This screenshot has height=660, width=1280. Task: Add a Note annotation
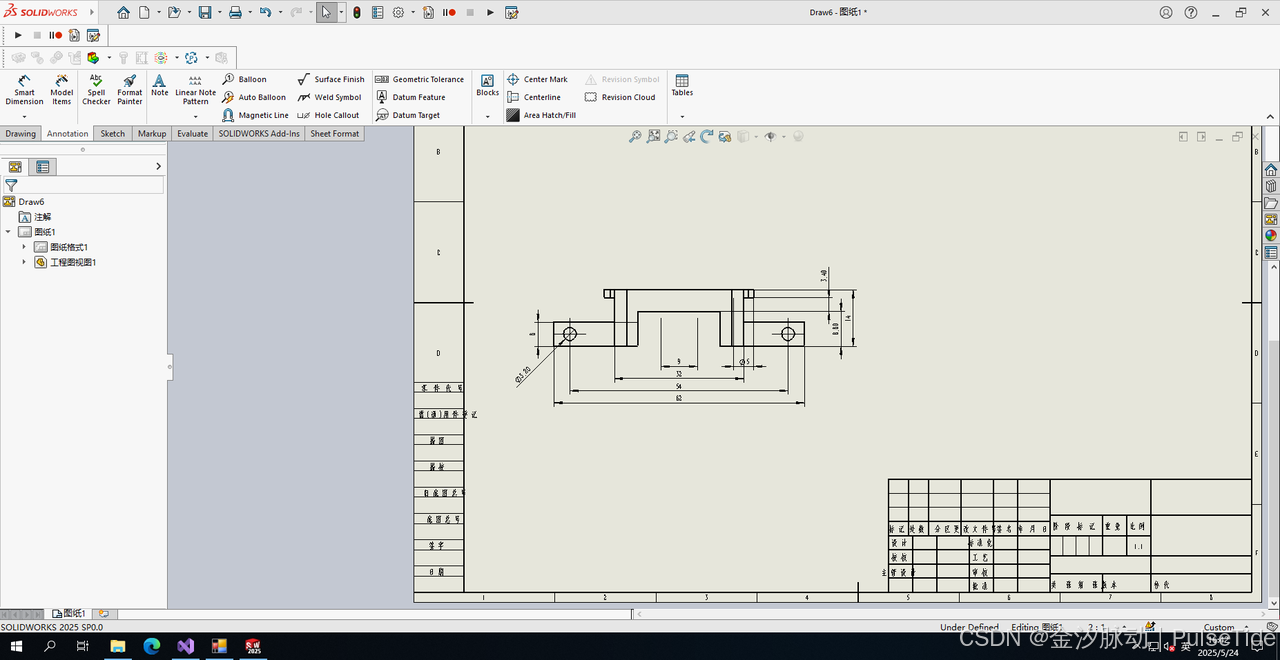[160, 85]
